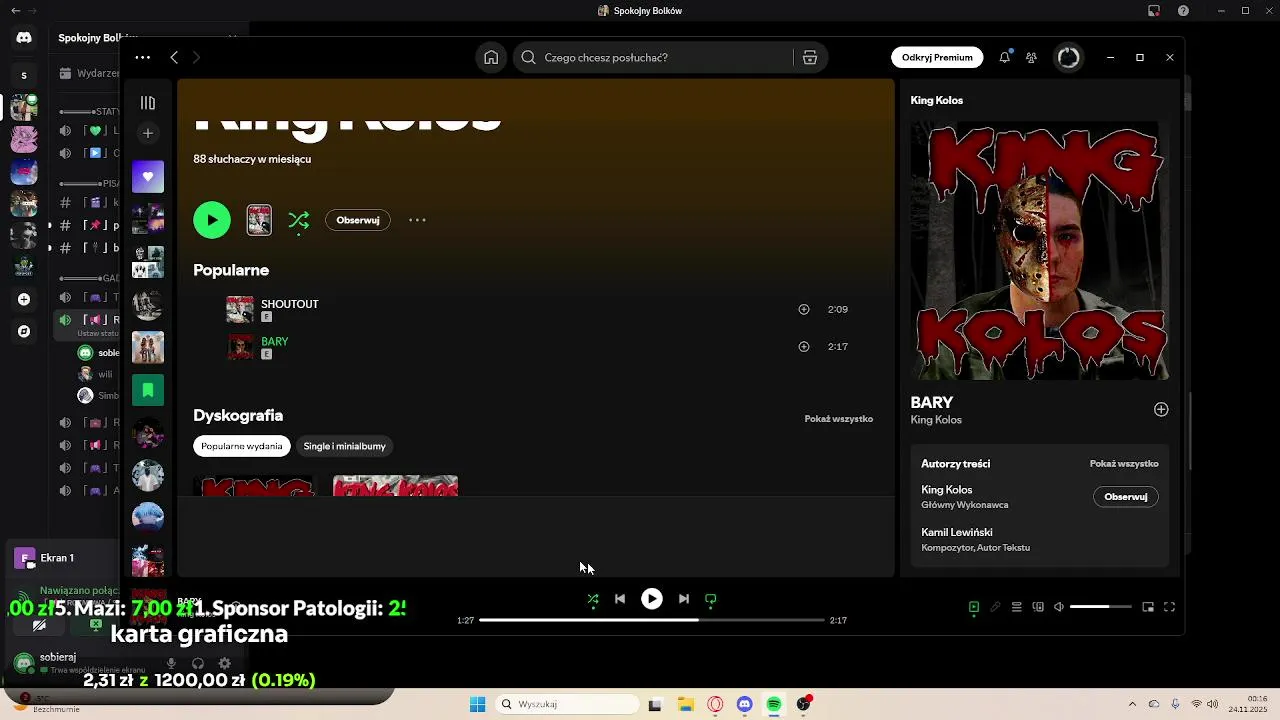Open the Windows Start menu
Viewport: 1280px width, 720px height.
tap(478, 704)
